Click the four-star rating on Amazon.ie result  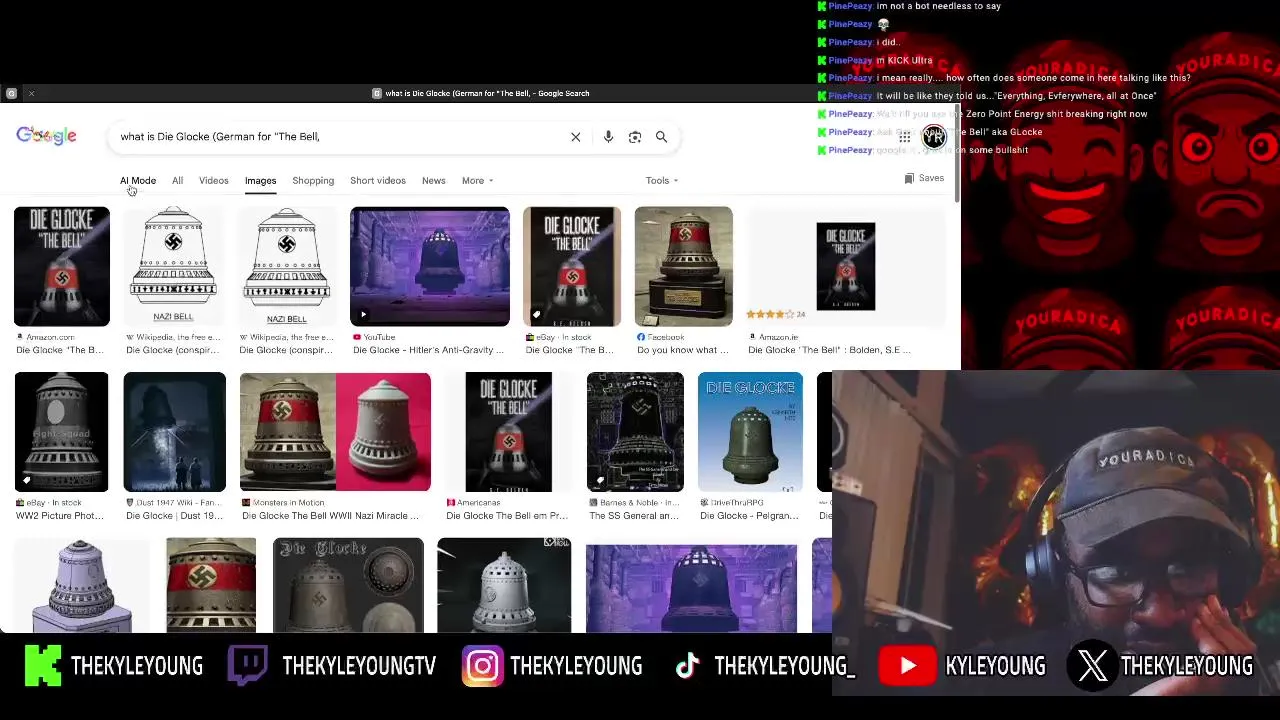tap(770, 314)
